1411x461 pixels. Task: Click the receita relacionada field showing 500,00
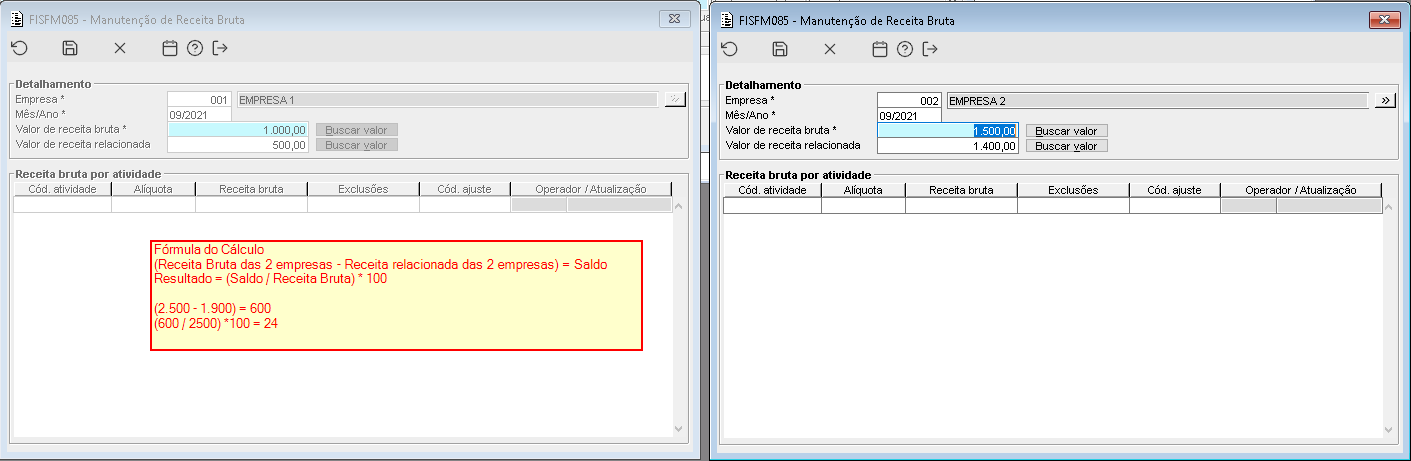click(239, 144)
